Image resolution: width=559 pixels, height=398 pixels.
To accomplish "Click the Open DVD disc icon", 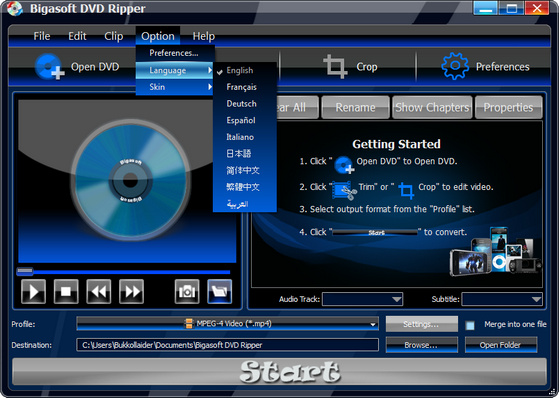I will tap(50, 66).
